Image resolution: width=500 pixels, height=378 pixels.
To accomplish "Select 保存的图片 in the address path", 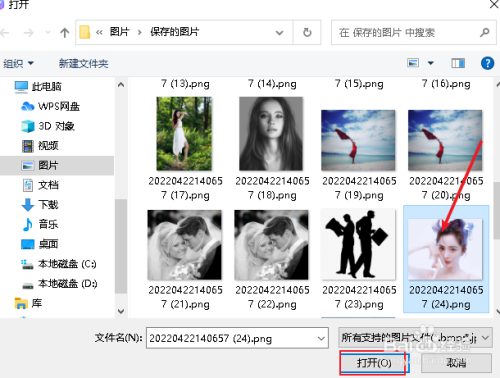I will [x=175, y=32].
